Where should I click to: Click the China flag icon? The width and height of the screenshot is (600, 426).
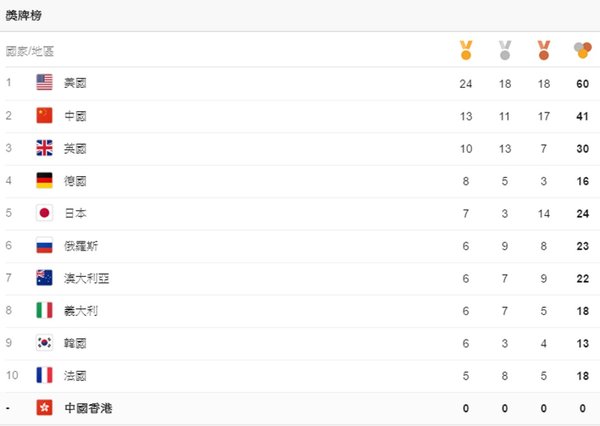pos(44,115)
